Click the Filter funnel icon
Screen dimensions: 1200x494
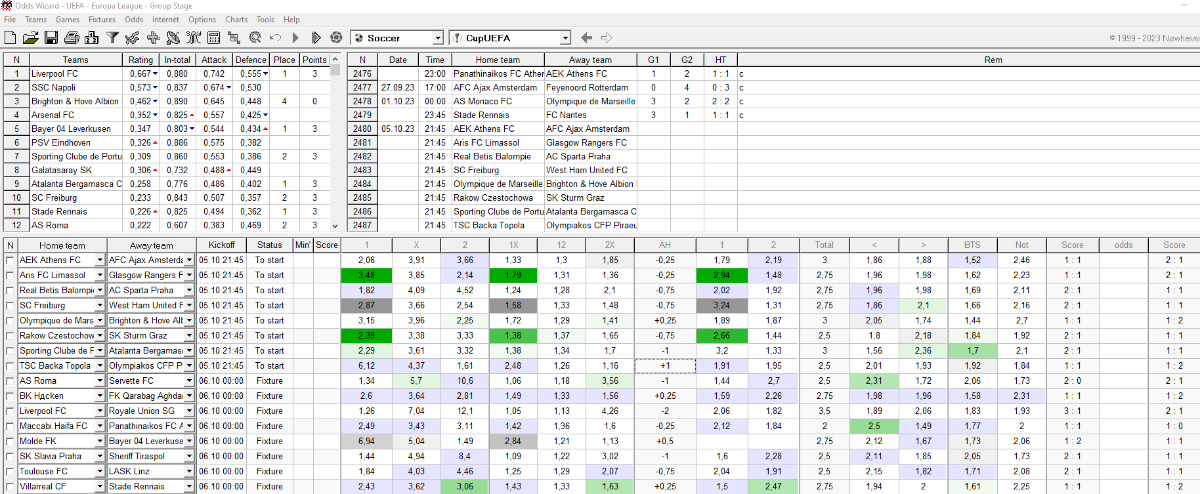click(112, 38)
